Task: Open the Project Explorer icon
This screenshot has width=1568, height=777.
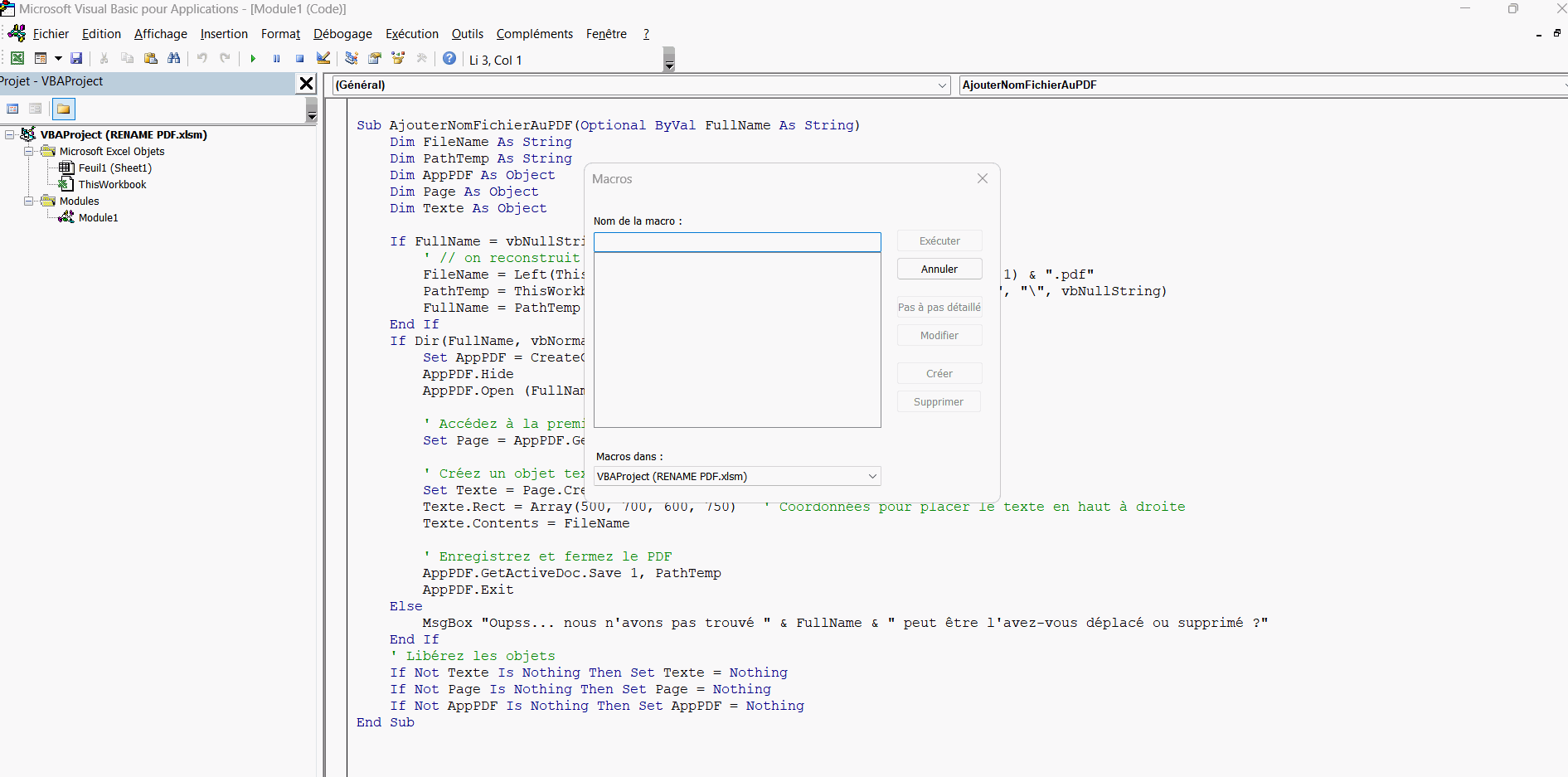Action: click(352, 58)
